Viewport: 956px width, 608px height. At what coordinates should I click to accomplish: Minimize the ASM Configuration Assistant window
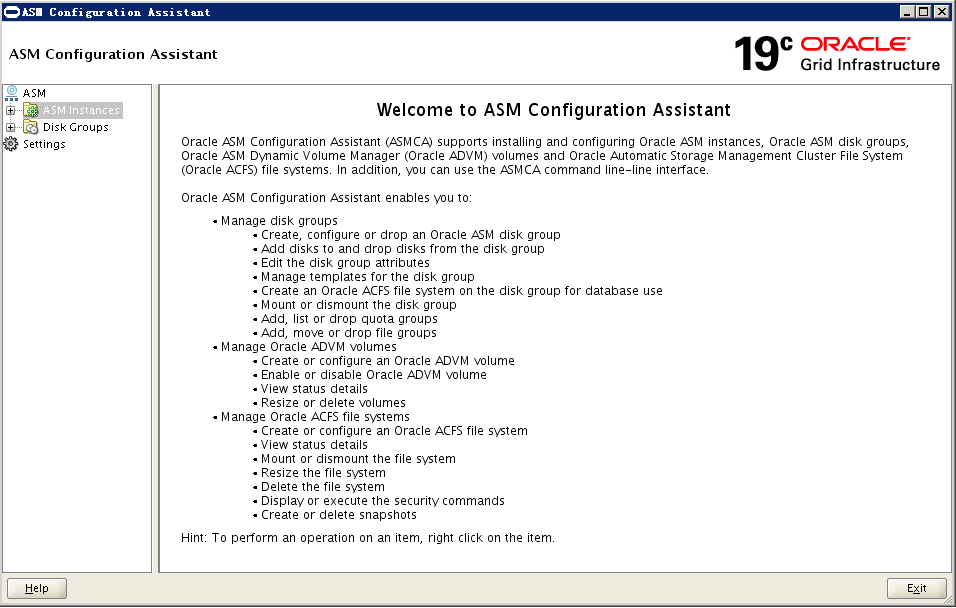point(907,12)
